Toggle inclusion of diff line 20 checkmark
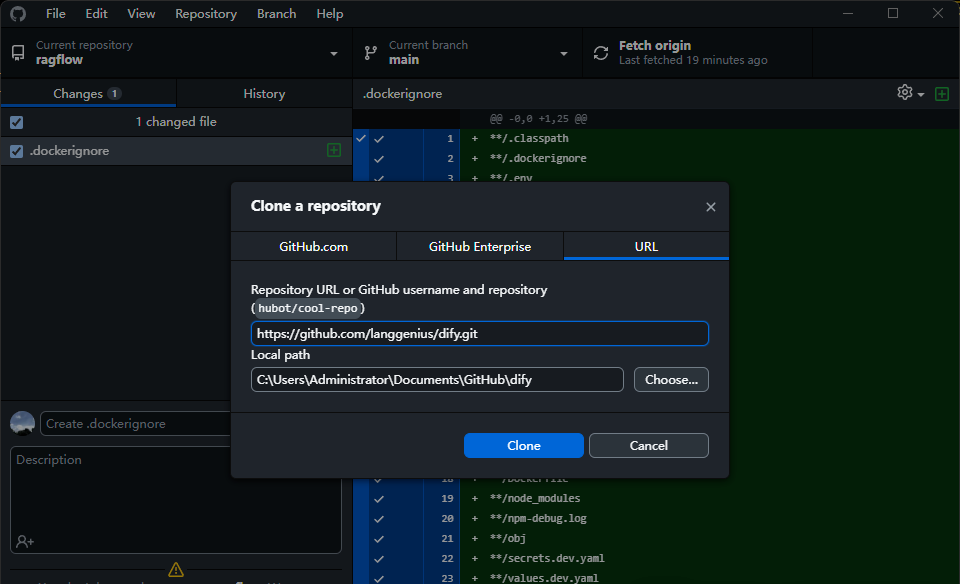960x584 pixels. pos(379,519)
